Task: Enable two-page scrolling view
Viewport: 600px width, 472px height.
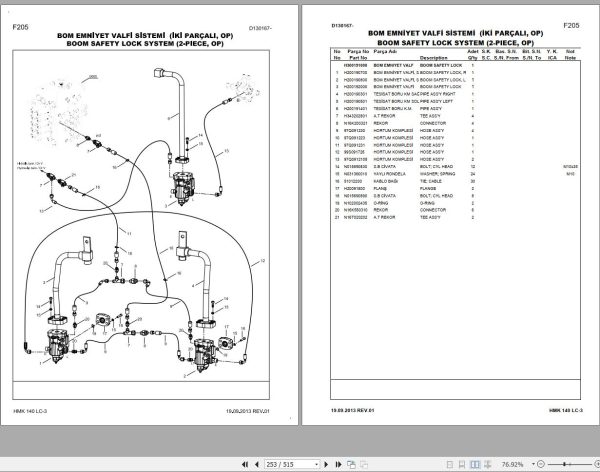Action: (x=487, y=464)
